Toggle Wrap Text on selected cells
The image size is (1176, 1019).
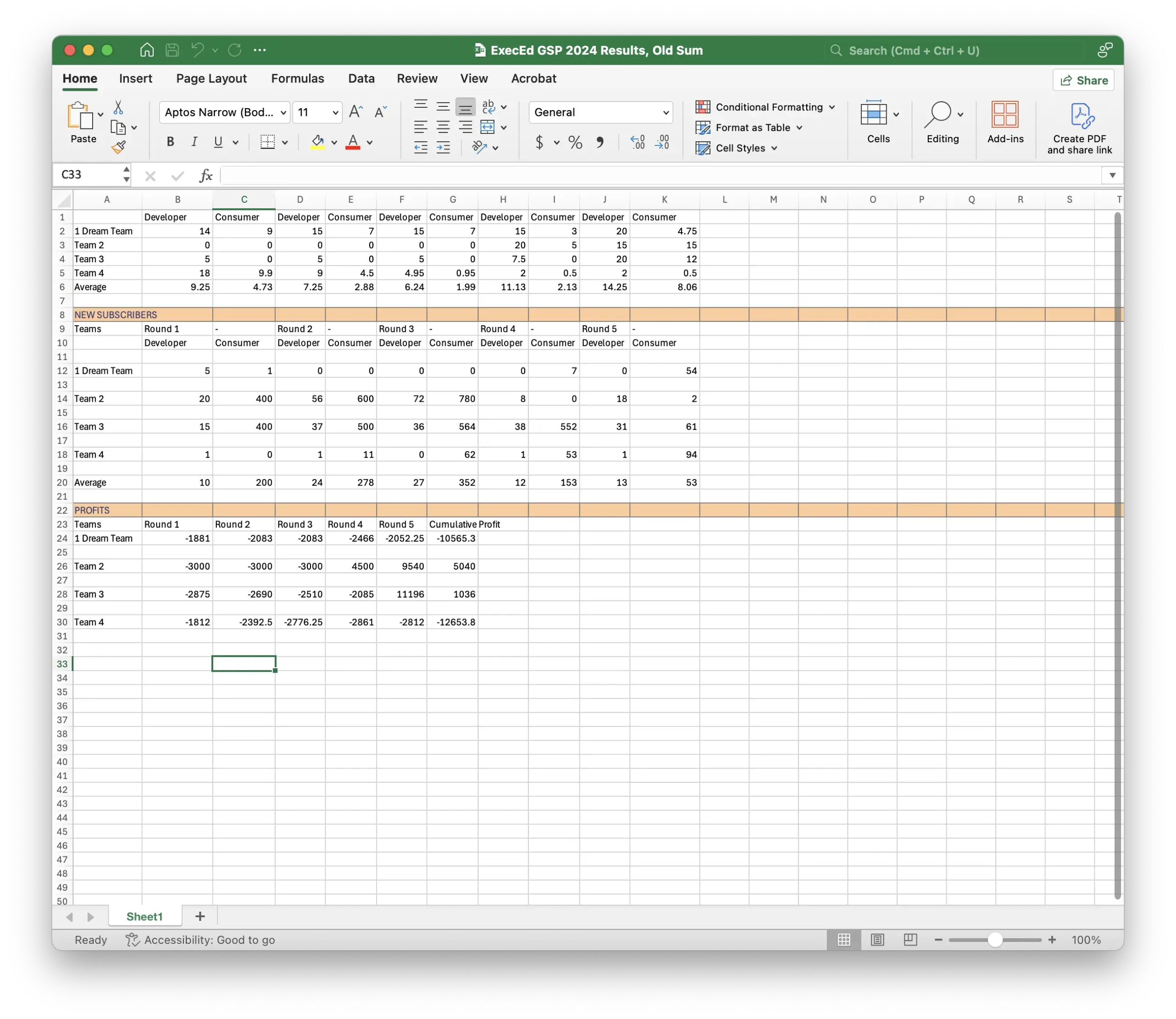coord(488,106)
